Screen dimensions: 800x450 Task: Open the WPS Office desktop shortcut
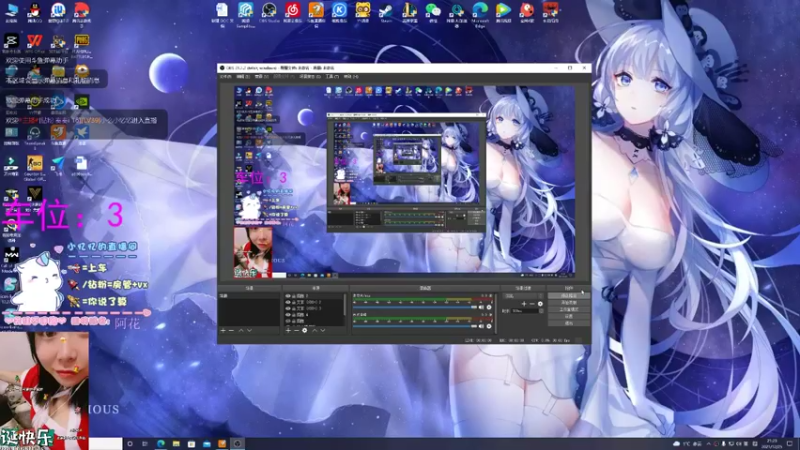(34, 41)
